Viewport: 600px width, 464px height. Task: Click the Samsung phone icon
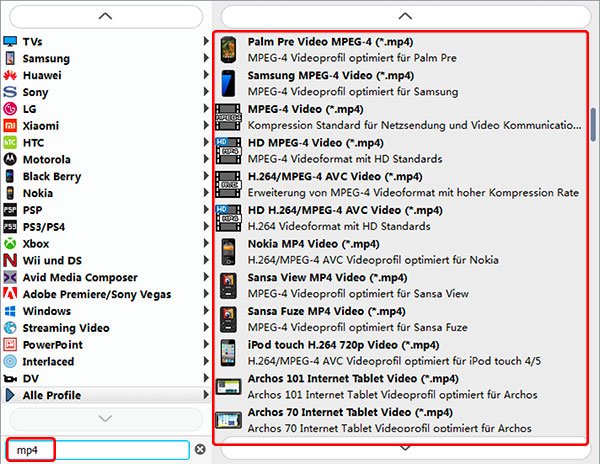point(10,58)
